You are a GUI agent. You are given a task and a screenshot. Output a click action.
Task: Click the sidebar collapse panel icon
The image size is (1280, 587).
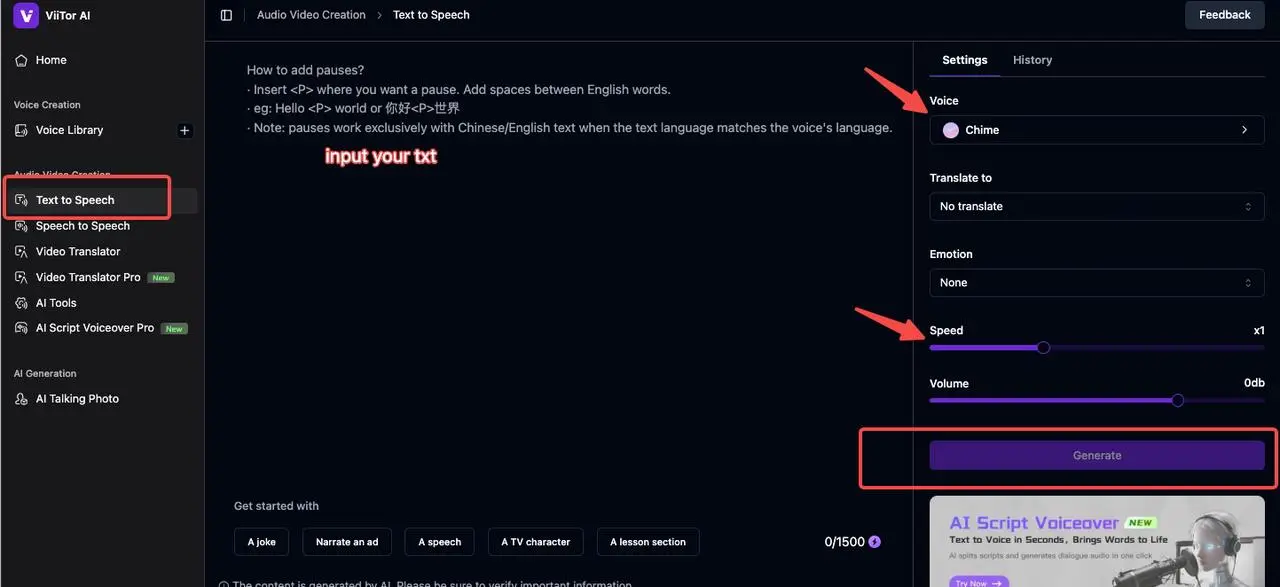click(x=226, y=15)
